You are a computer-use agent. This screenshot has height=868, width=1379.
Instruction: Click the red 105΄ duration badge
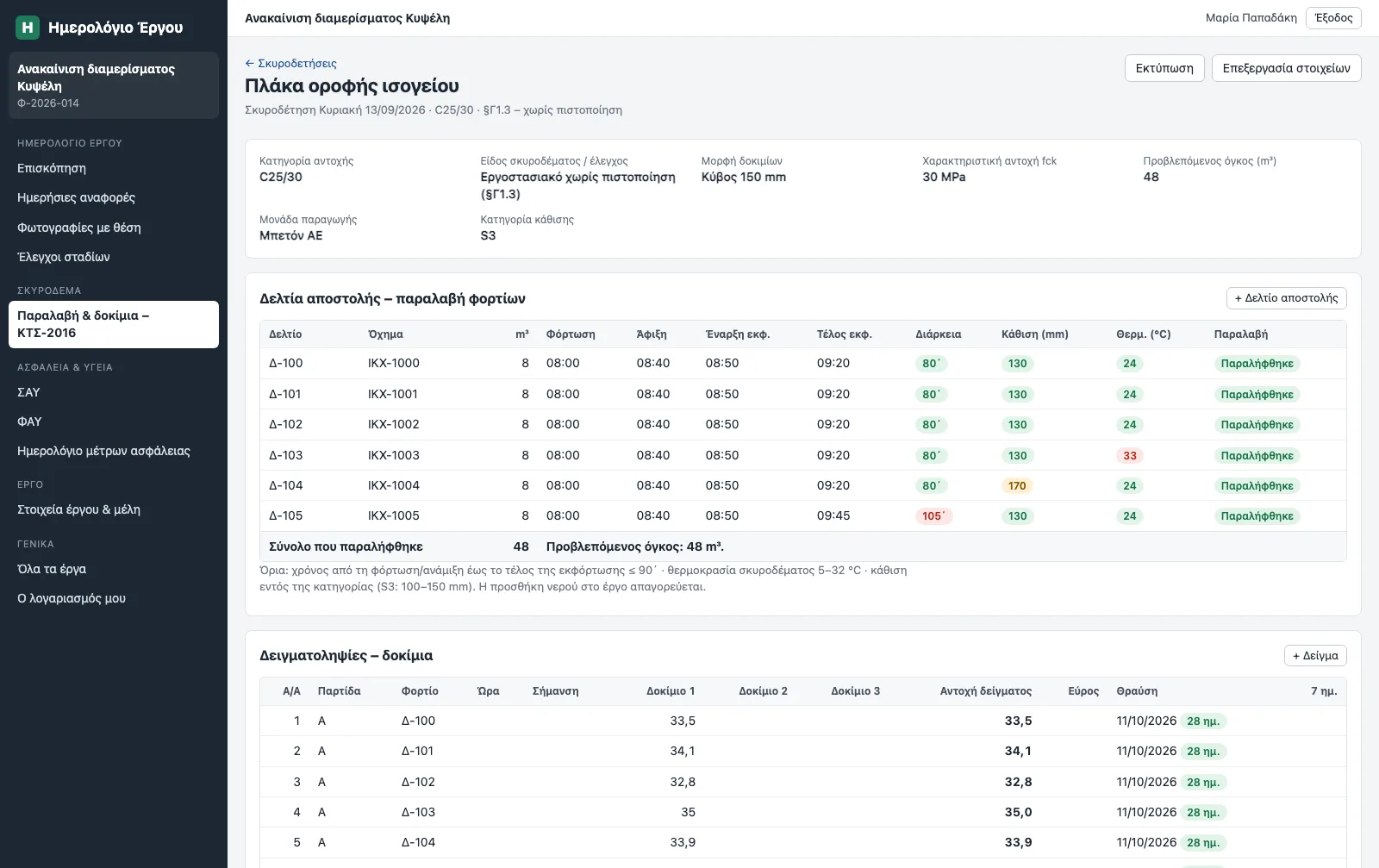(933, 516)
